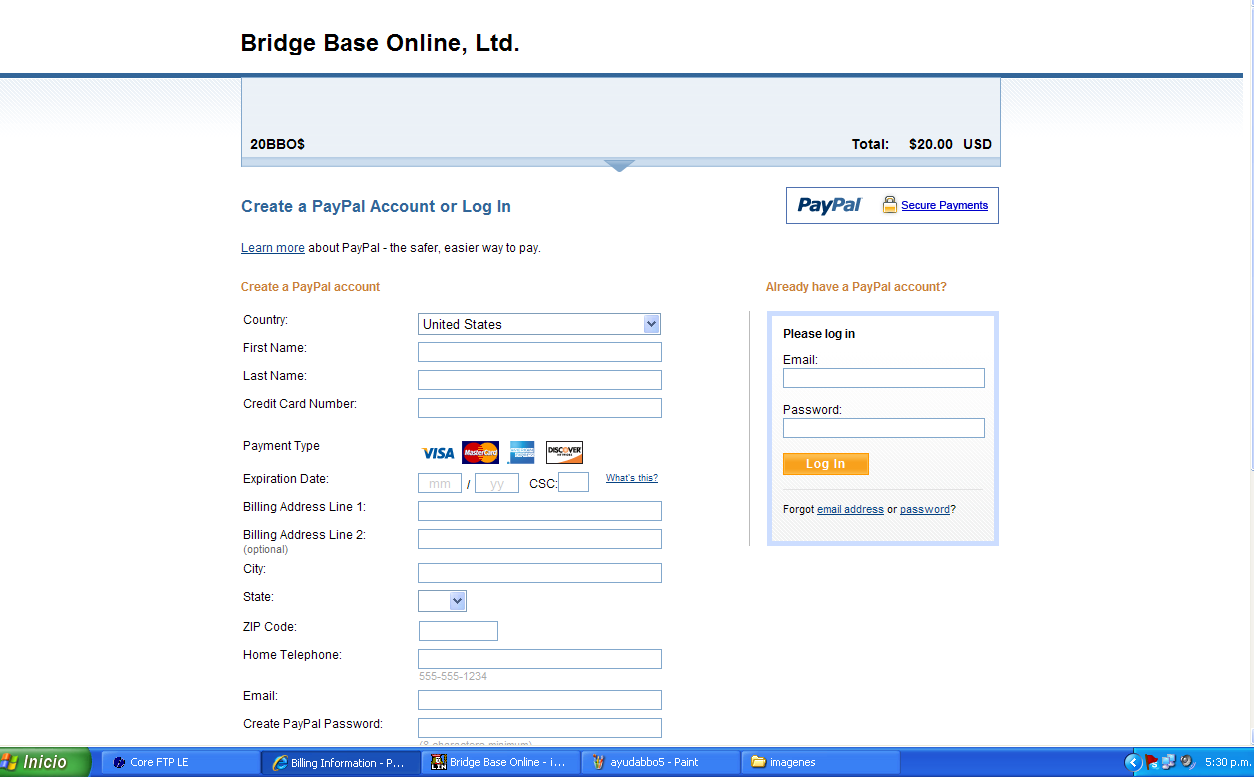Image resolution: width=1254 pixels, height=777 pixels.
Task: Click the Credit Card Number field
Action: pyautogui.click(x=539, y=408)
